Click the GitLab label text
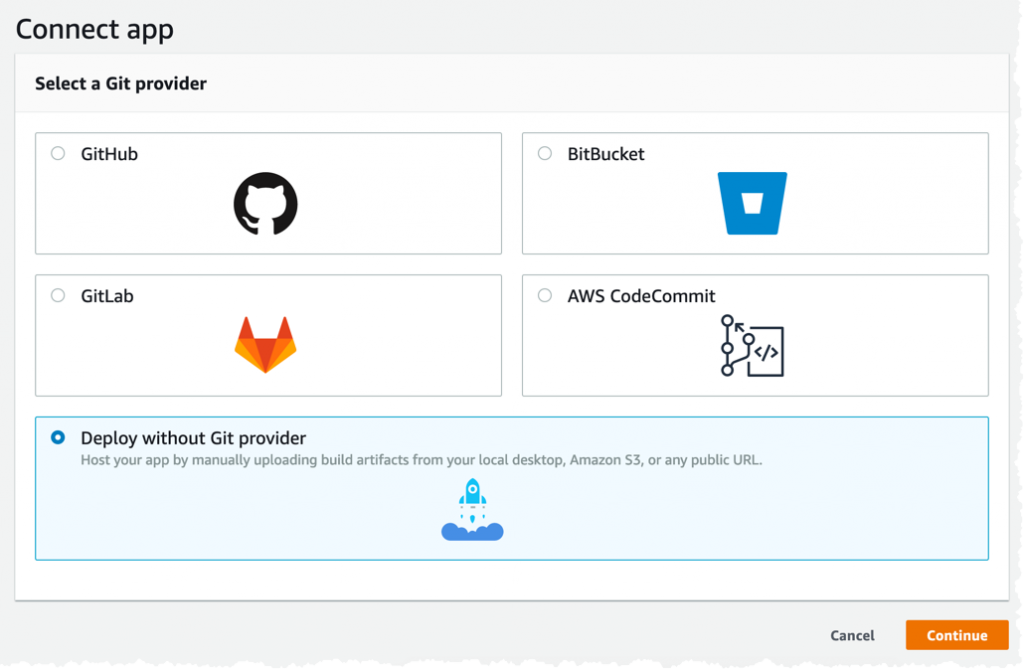The height and width of the screenshot is (669, 1024). tap(107, 296)
